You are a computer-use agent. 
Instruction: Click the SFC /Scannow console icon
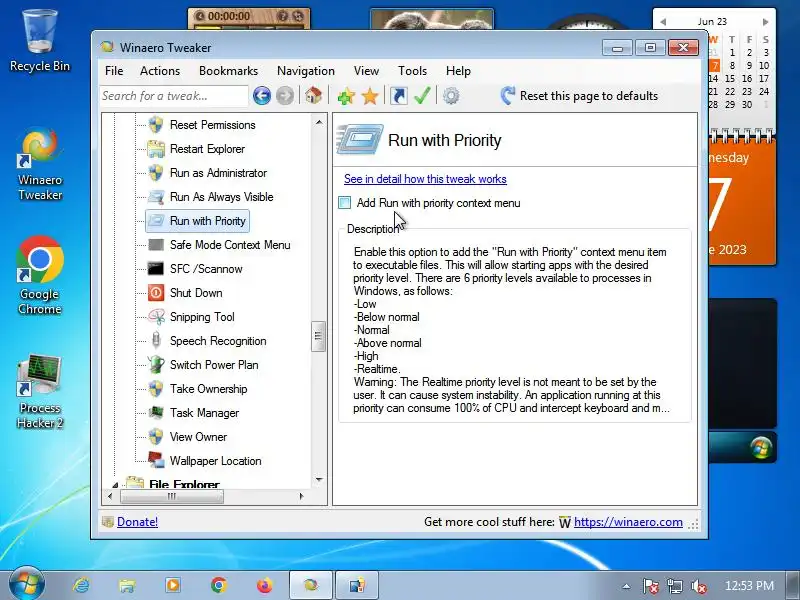click(x=156, y=268)
